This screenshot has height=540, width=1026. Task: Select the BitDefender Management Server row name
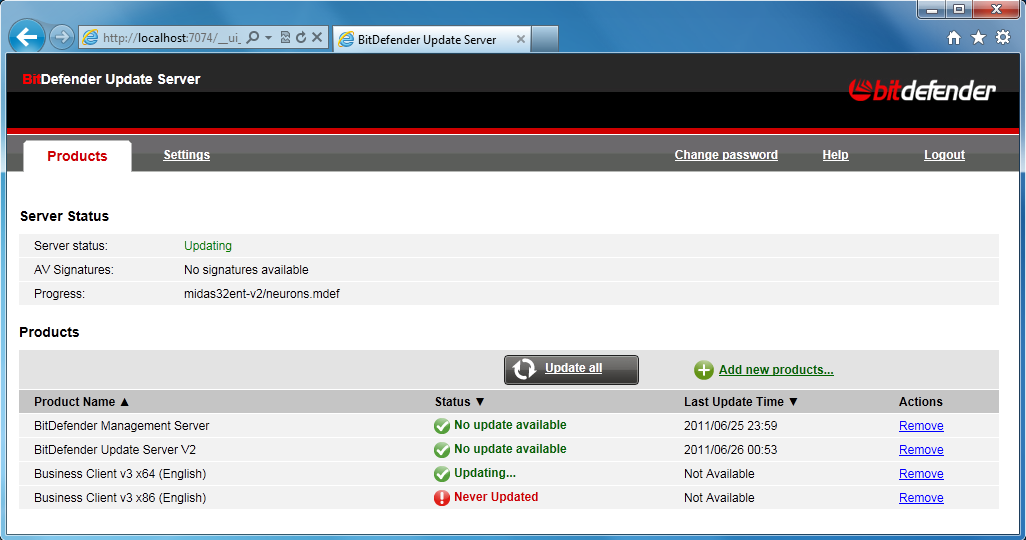122,426
